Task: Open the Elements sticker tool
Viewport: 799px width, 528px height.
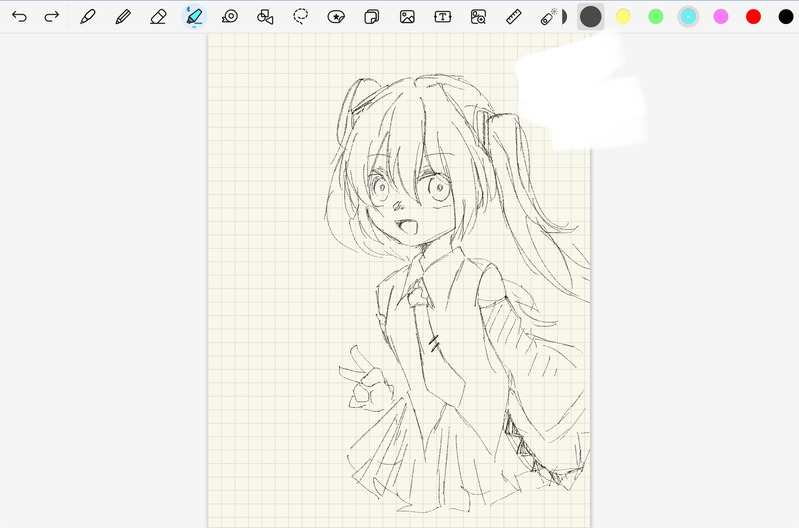Action: tap(336, 17)
